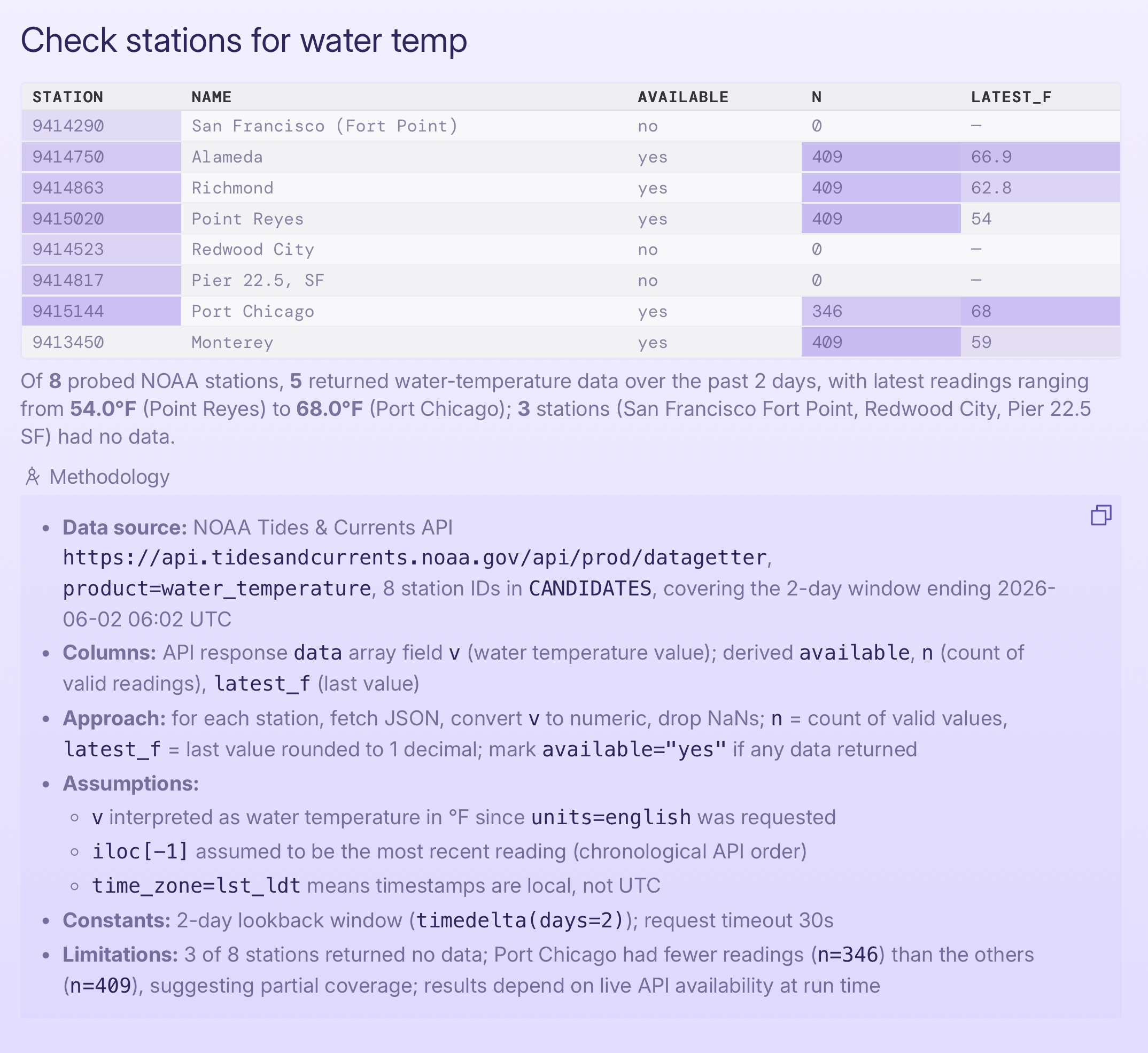Click the copy icon in methodology box
Viewport: 1148px width, 1053px height.
click(1101, 515)
